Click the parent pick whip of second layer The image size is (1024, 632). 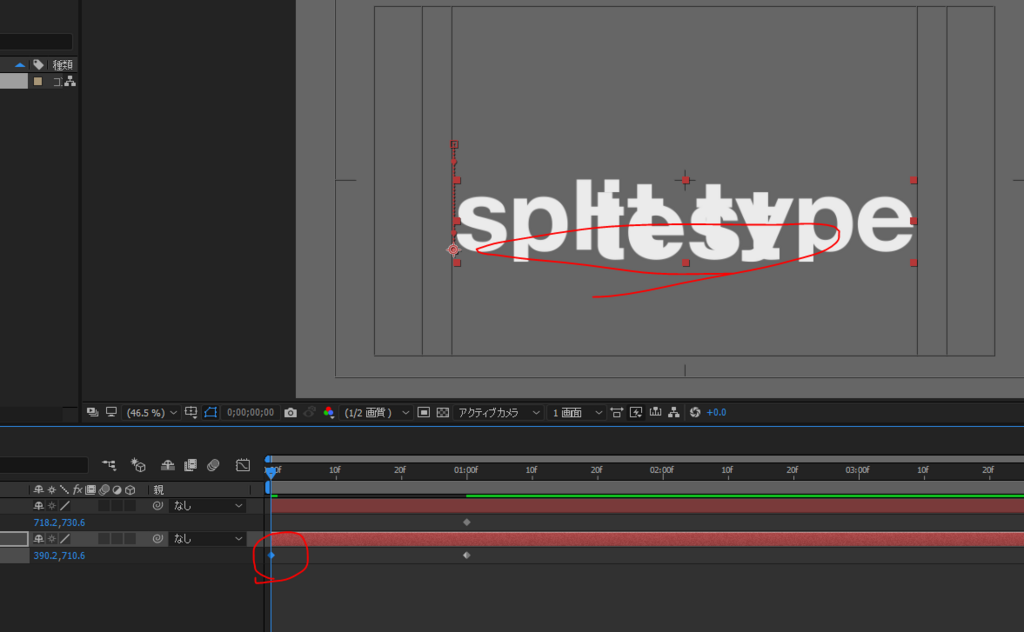coord(157,539)
